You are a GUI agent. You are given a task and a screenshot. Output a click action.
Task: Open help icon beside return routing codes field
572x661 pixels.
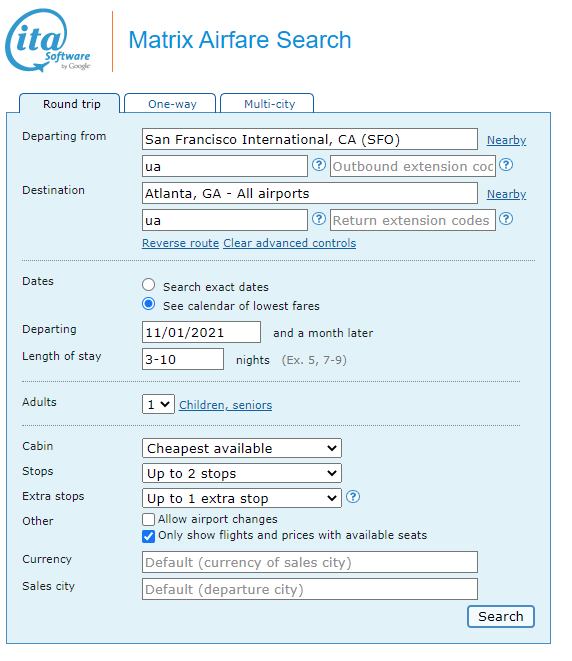319,219
